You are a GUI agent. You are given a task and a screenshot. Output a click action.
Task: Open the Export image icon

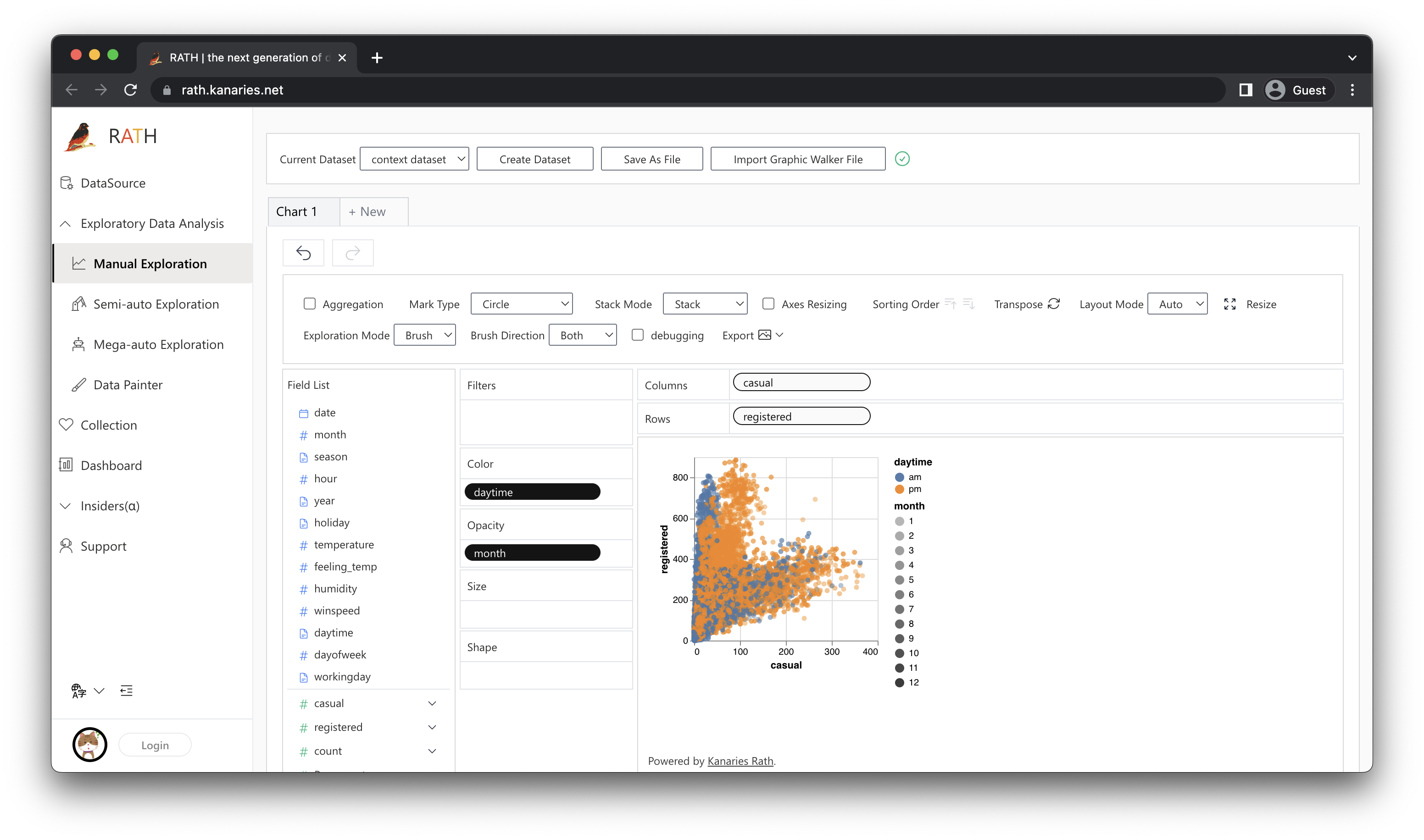point(764,335)
